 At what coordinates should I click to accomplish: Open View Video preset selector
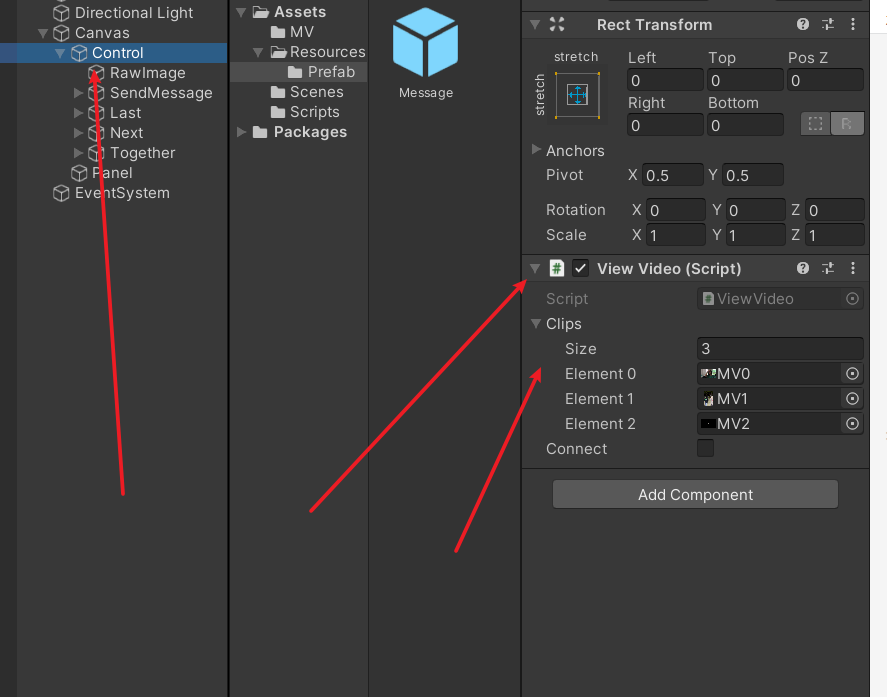(828, 268)
